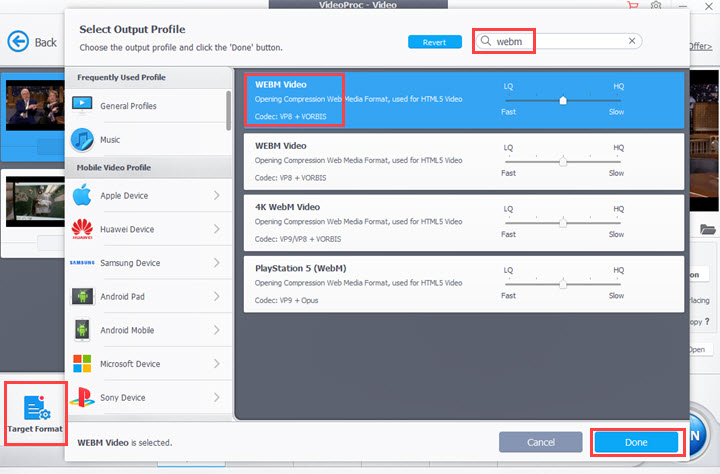Expand the Android Pad chevron
This screenshot has height=474, width=720.
point(216,296)
